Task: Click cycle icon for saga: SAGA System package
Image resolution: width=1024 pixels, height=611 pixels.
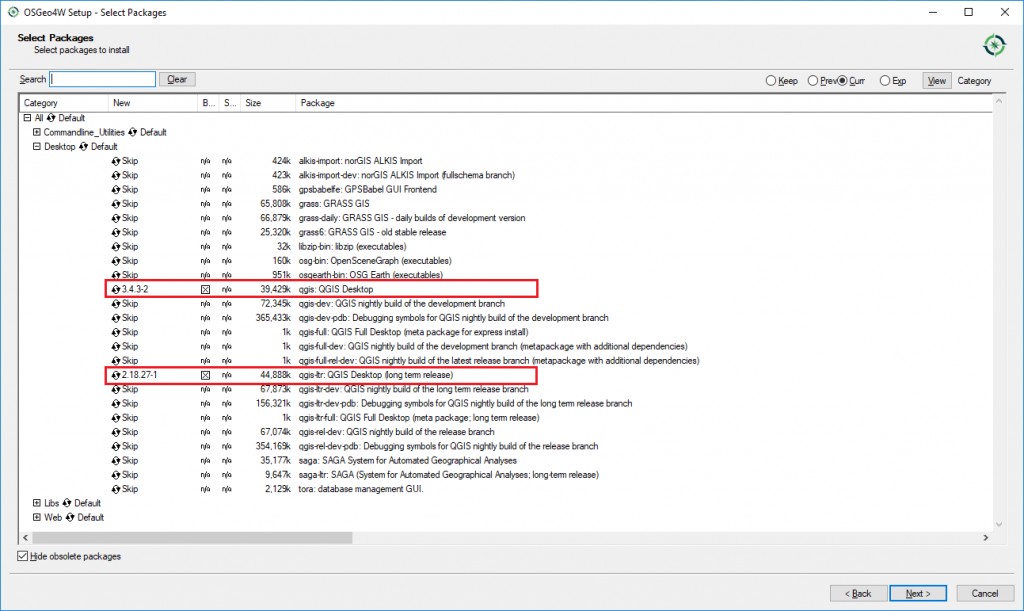Action: point(116,462)
